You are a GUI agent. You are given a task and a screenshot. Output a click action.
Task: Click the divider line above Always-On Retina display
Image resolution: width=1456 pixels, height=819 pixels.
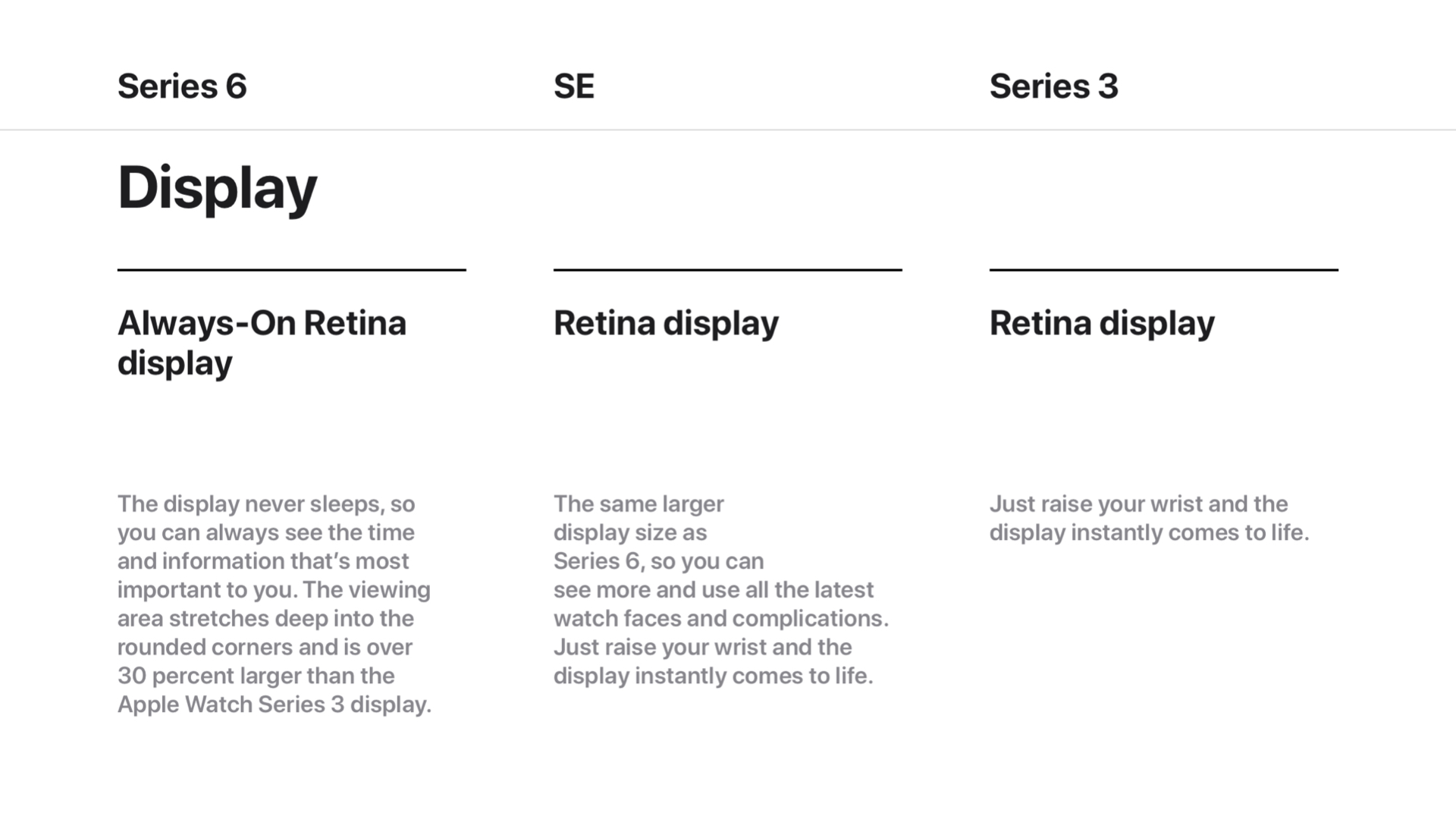(291, 269)
